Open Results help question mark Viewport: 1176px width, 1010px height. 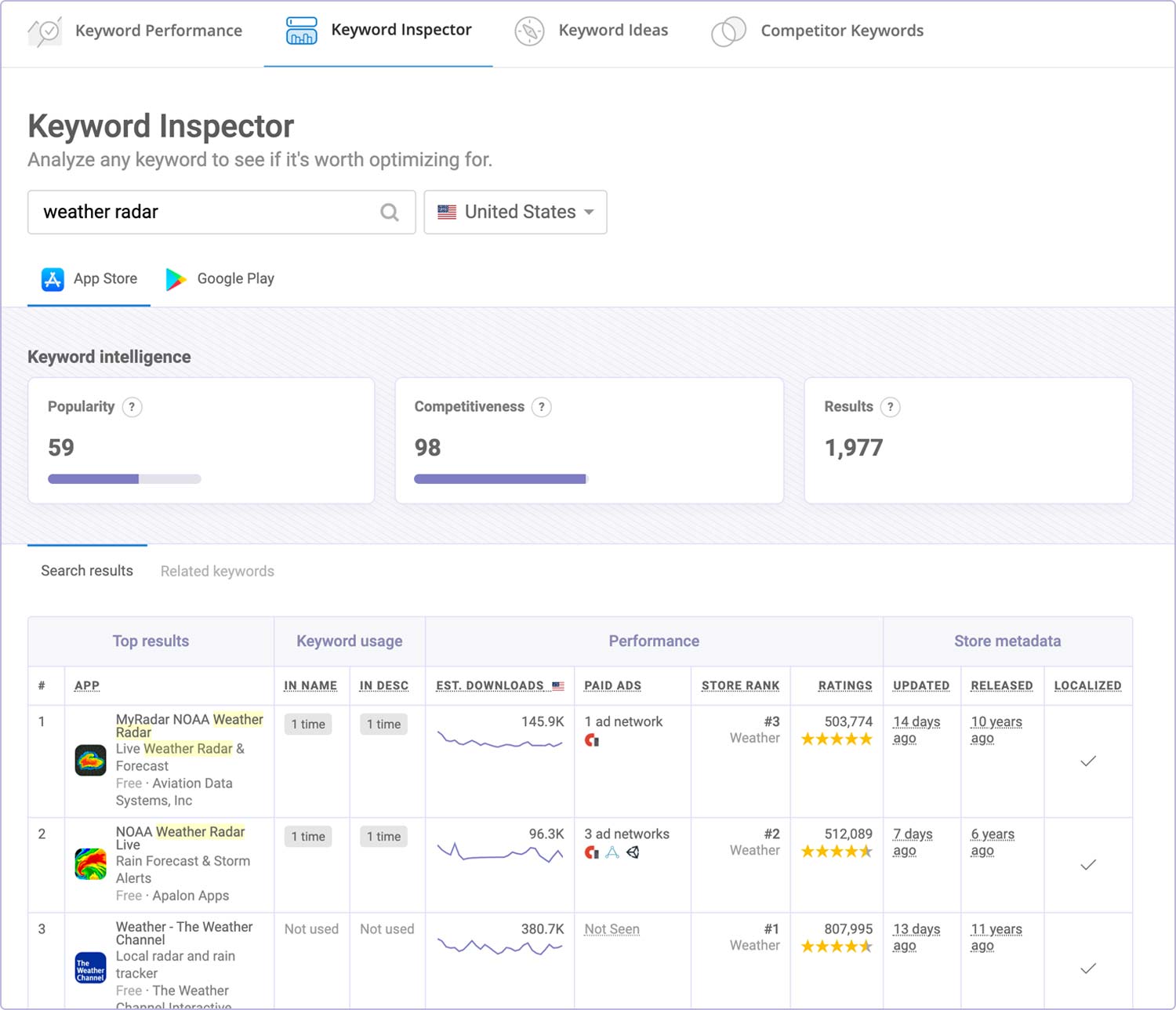[890, 407]
